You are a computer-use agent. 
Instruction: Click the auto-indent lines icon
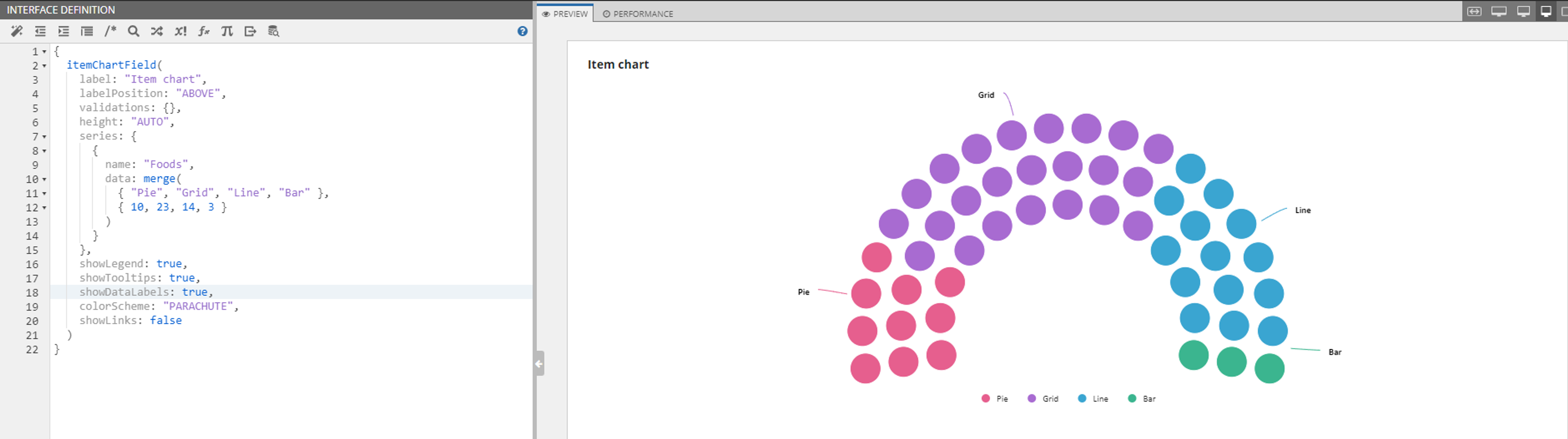click(x=87, y=31)
